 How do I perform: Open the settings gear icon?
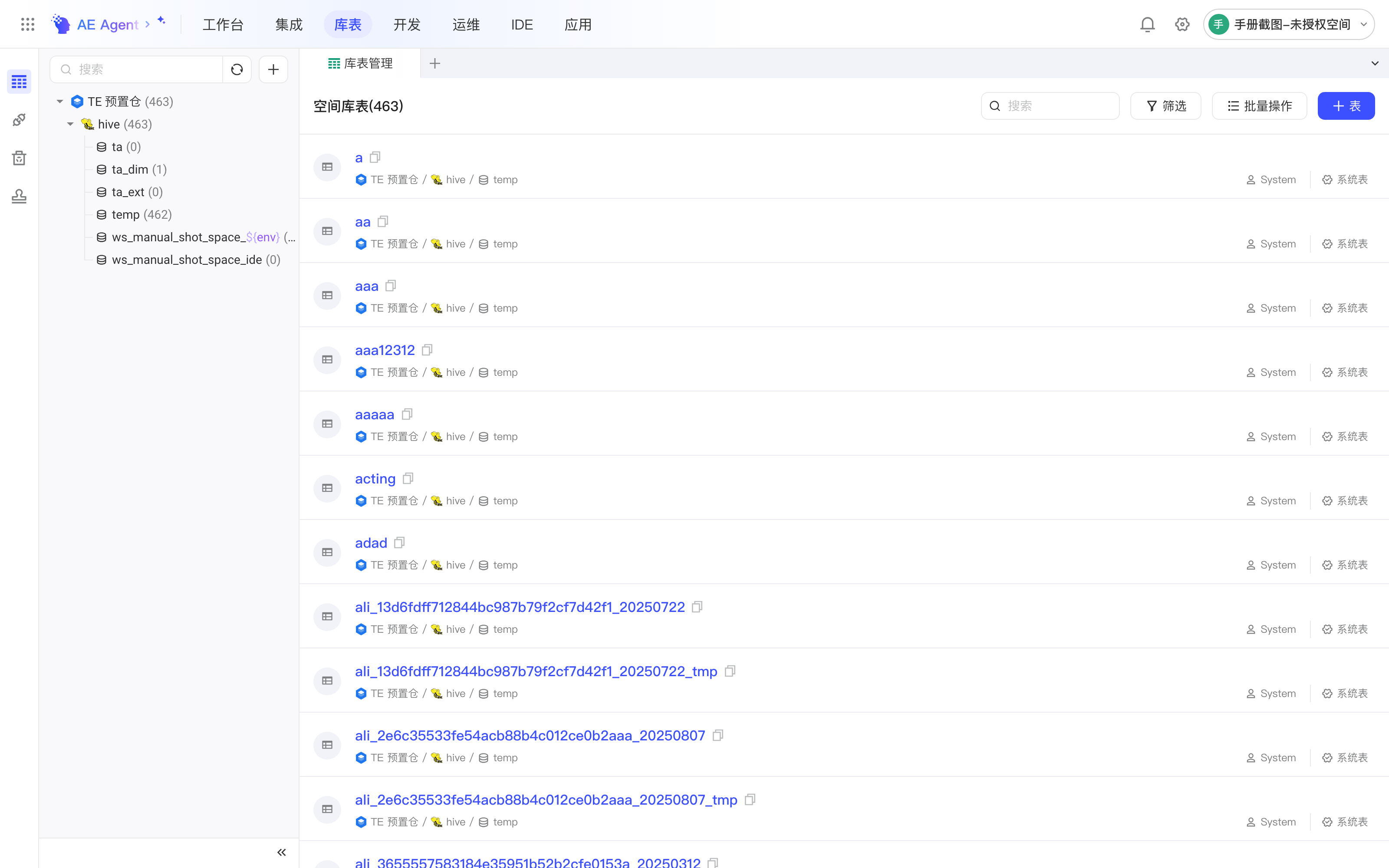tap(1182, 24)
